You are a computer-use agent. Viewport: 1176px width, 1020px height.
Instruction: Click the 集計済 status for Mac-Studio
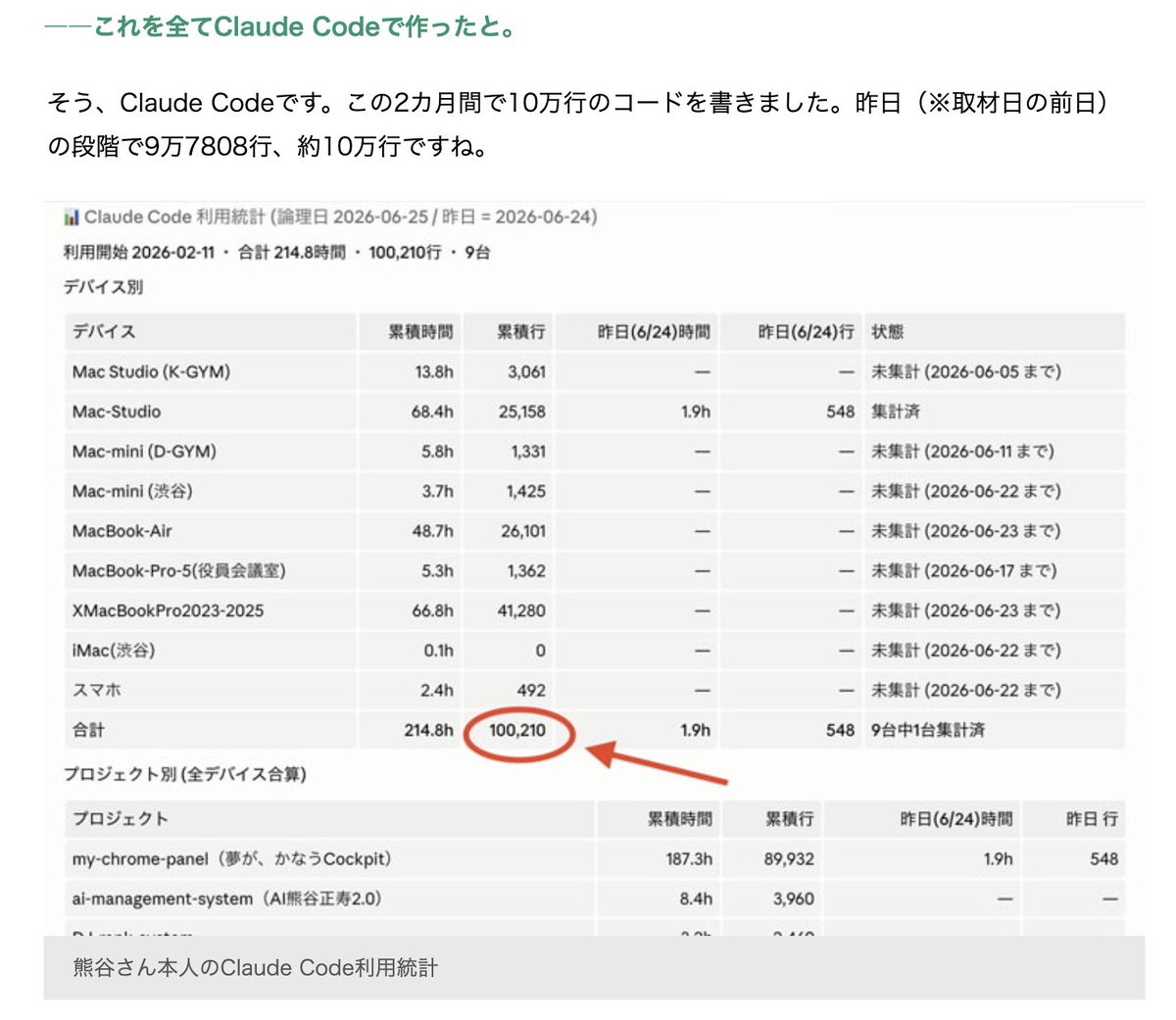click(x=896, y=412)
